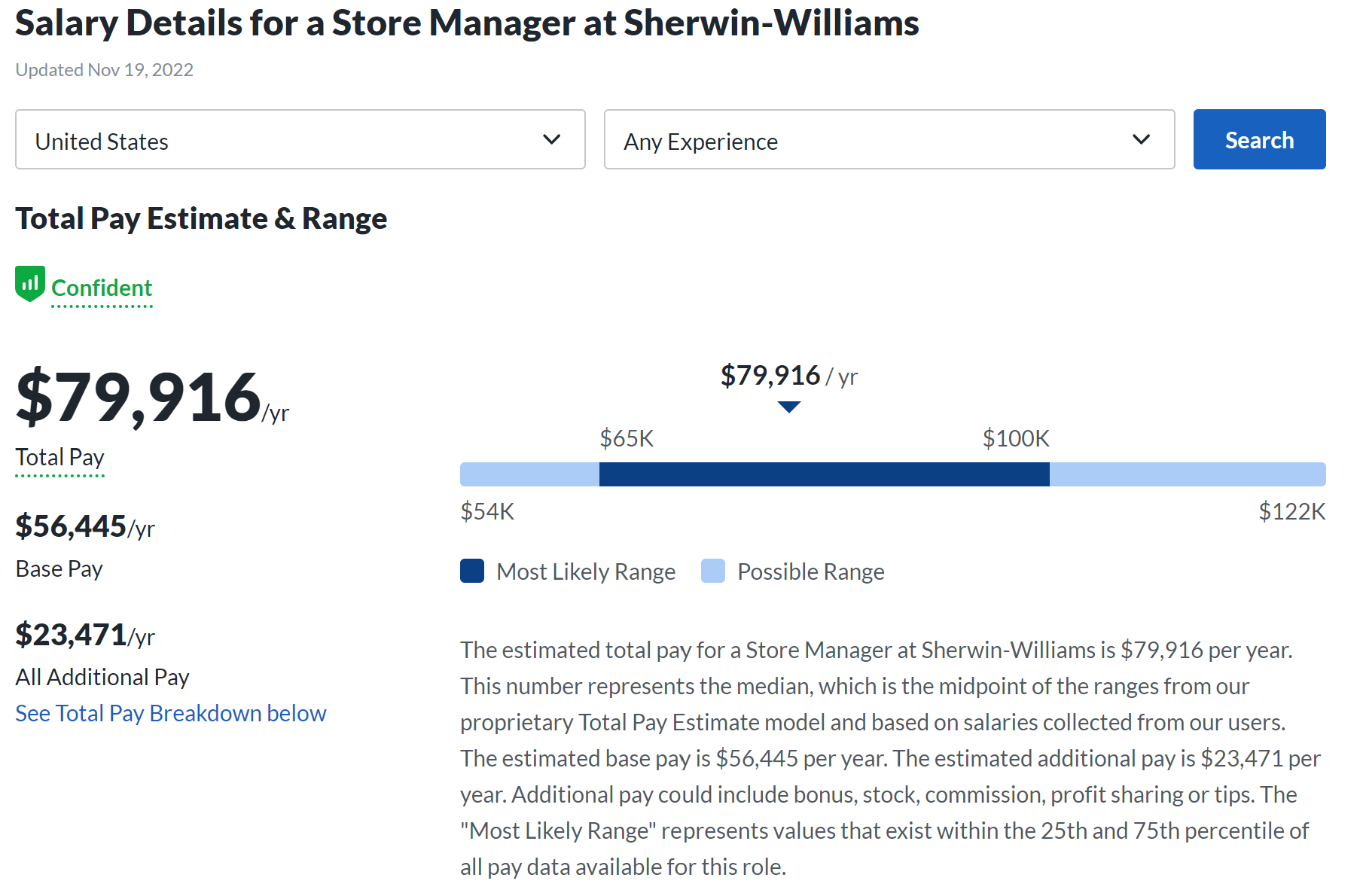Click the Any Experience dropdown chevron arrow
1360x896 pixels.
(1141, 139)
